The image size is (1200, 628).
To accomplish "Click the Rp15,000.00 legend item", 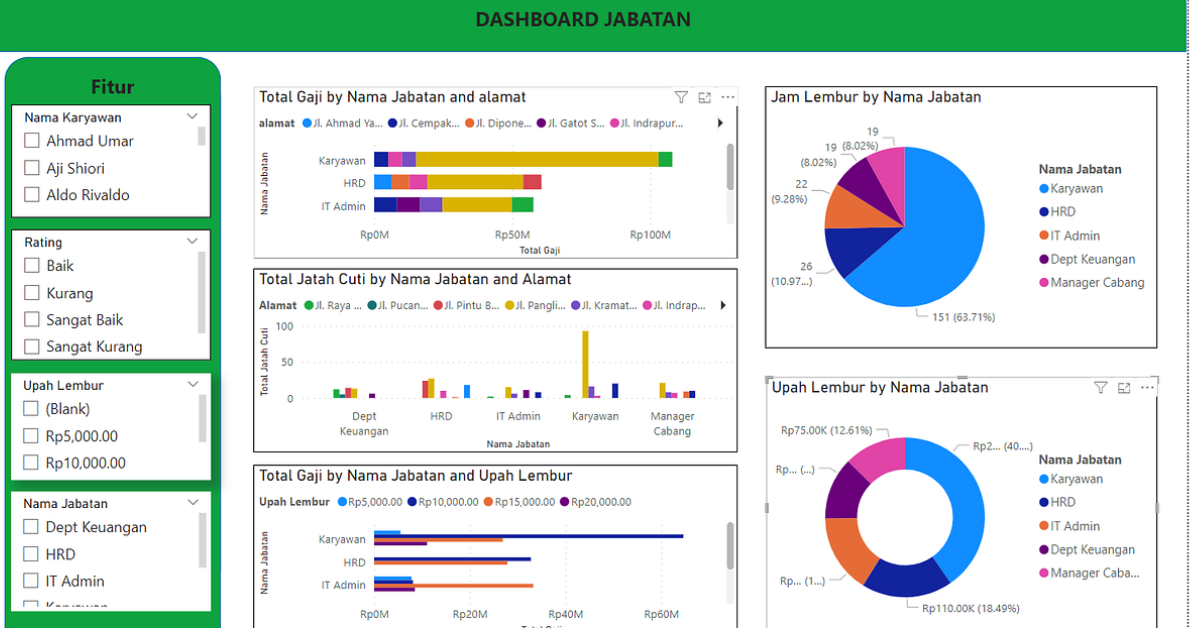I will pyautogui.click(x=522, y=502).
